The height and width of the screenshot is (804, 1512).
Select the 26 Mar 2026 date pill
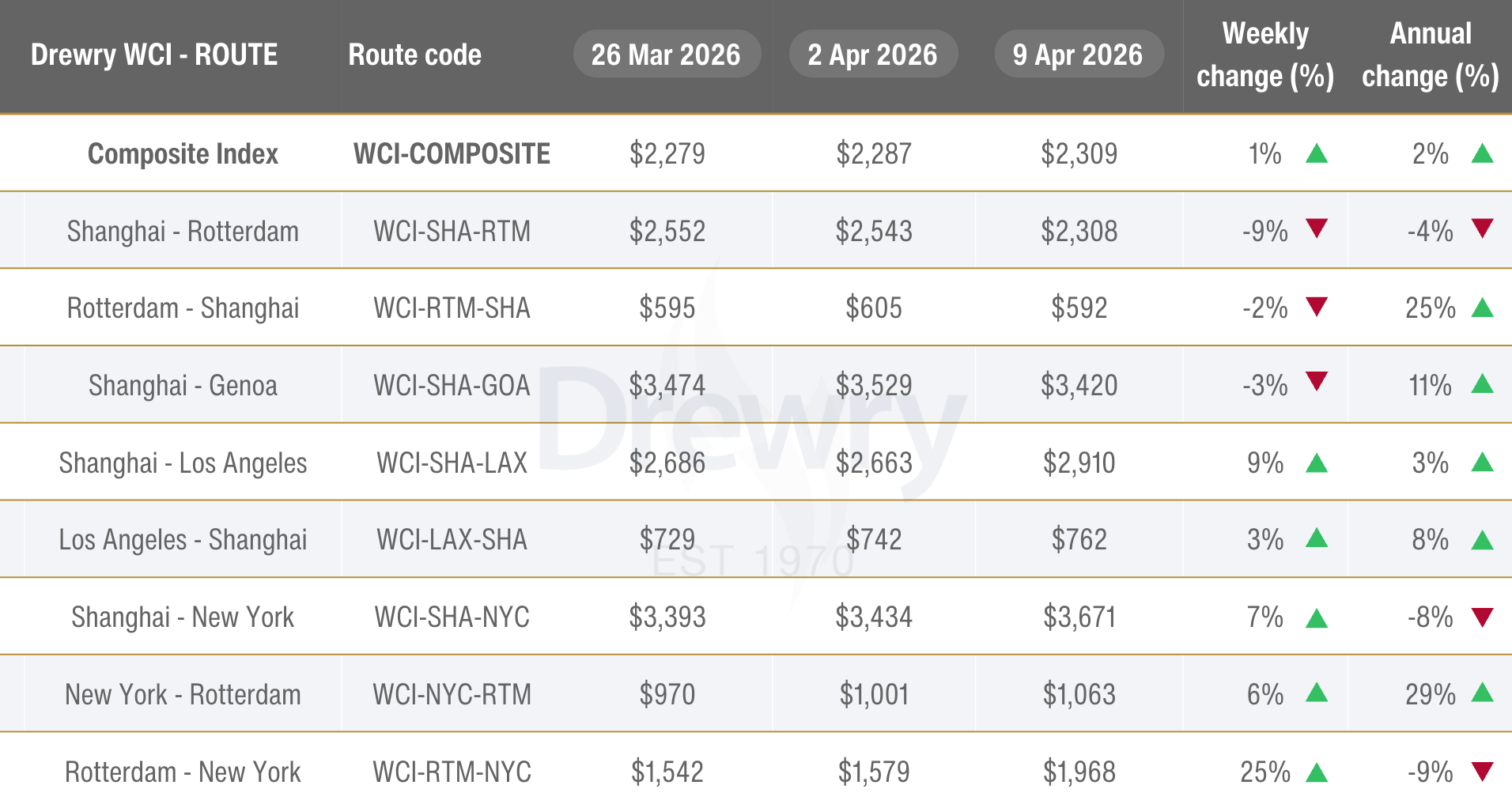pyautogui.click(x=667, y=55)
